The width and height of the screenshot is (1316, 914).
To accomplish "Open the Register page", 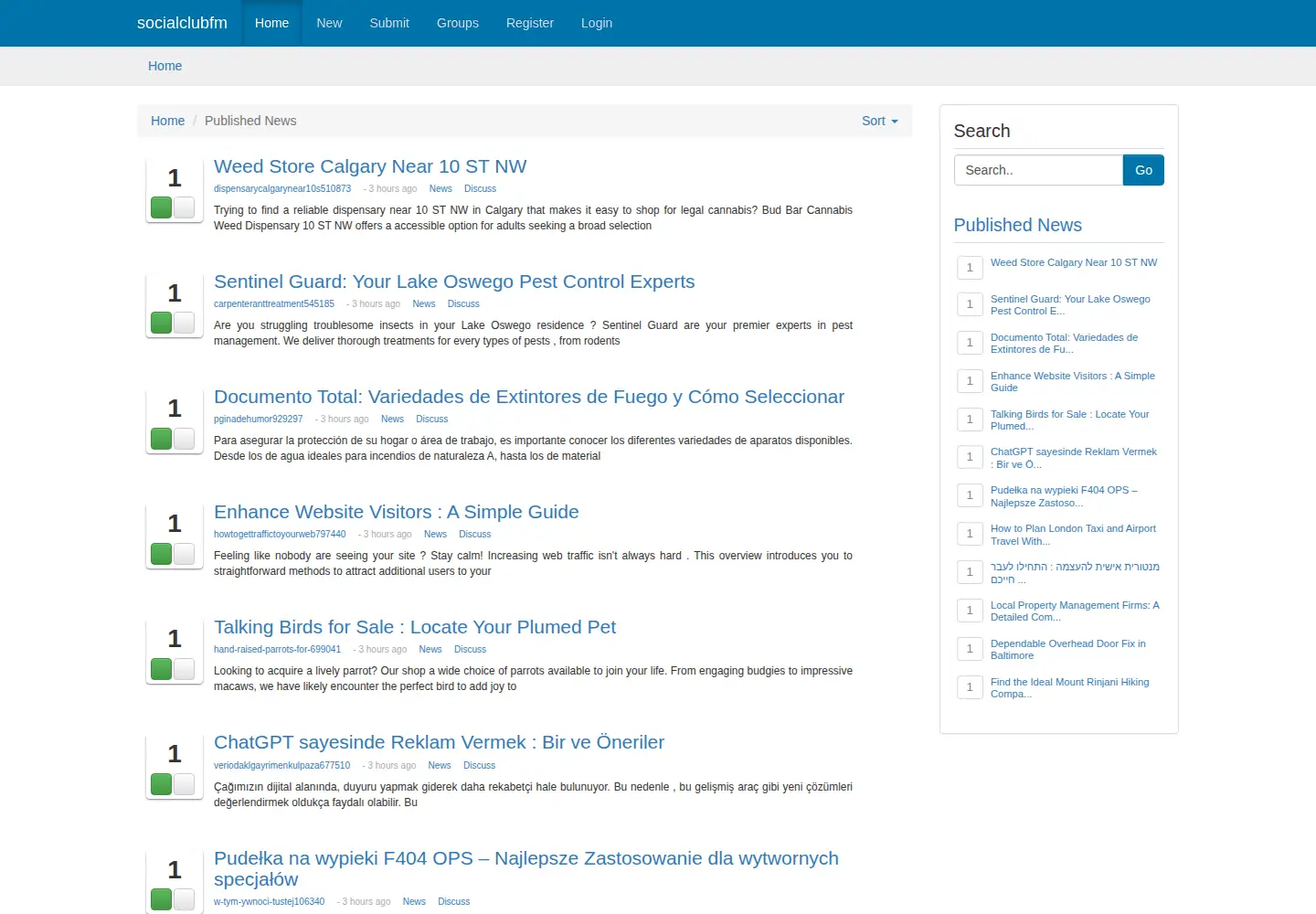I will [530, 23].
